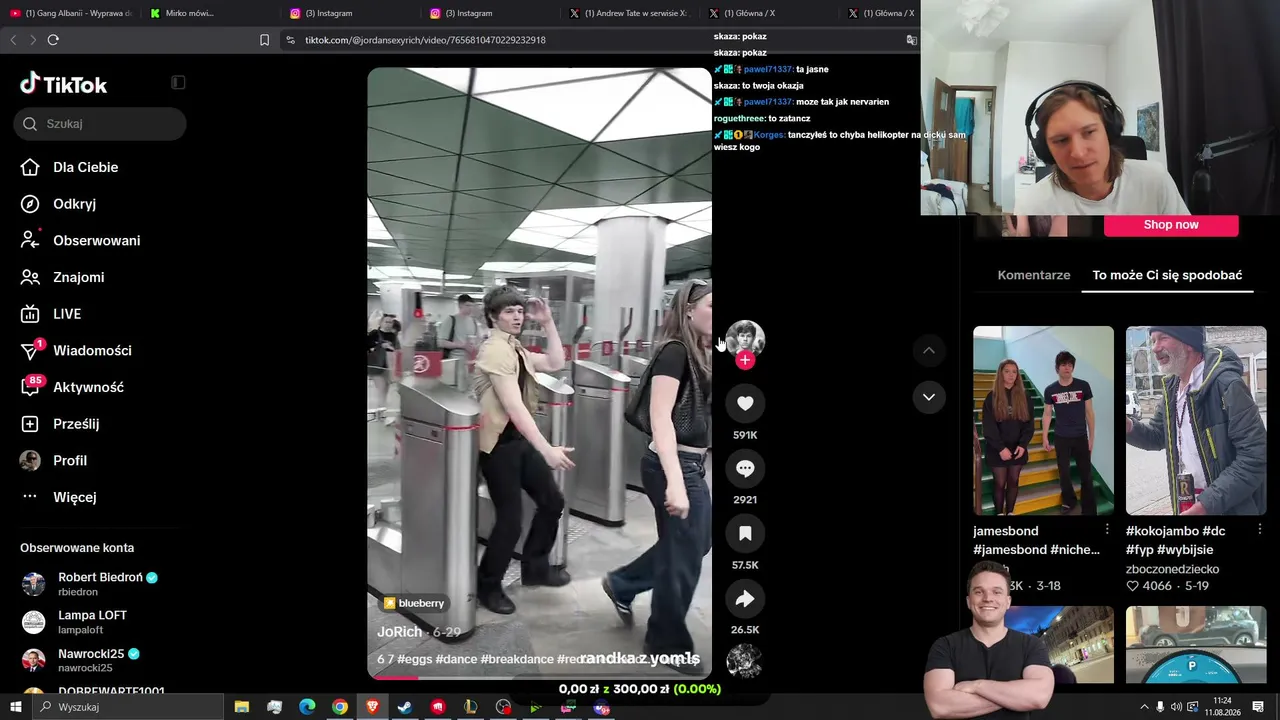The width and height of the screenshot is (1280, 720).
Task: Click the Windows Wyszukaj search box
Action: coord(127,707)
